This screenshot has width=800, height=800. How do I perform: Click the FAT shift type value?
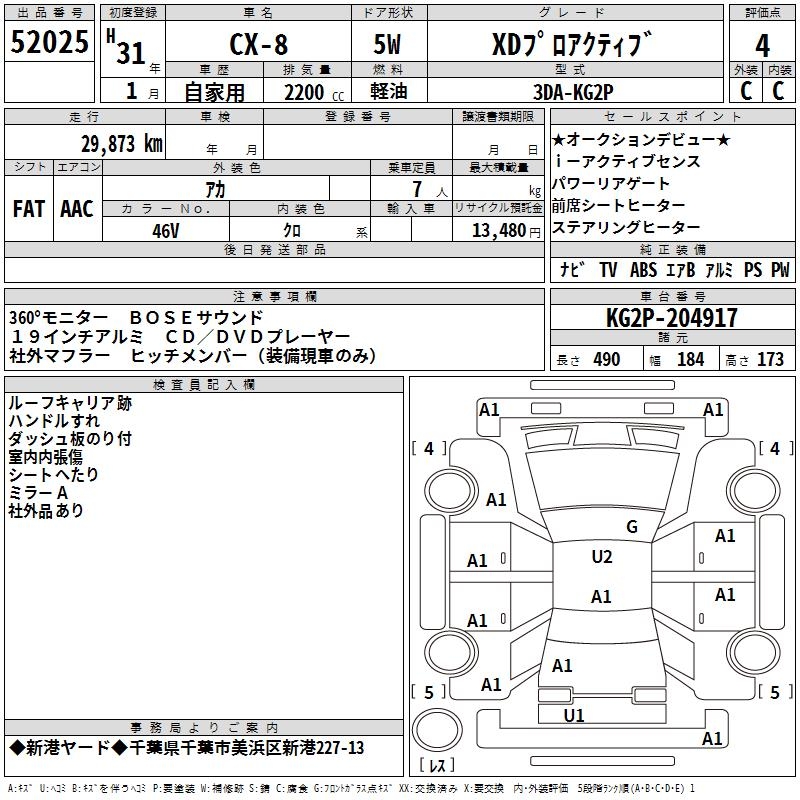click(28, 209)
